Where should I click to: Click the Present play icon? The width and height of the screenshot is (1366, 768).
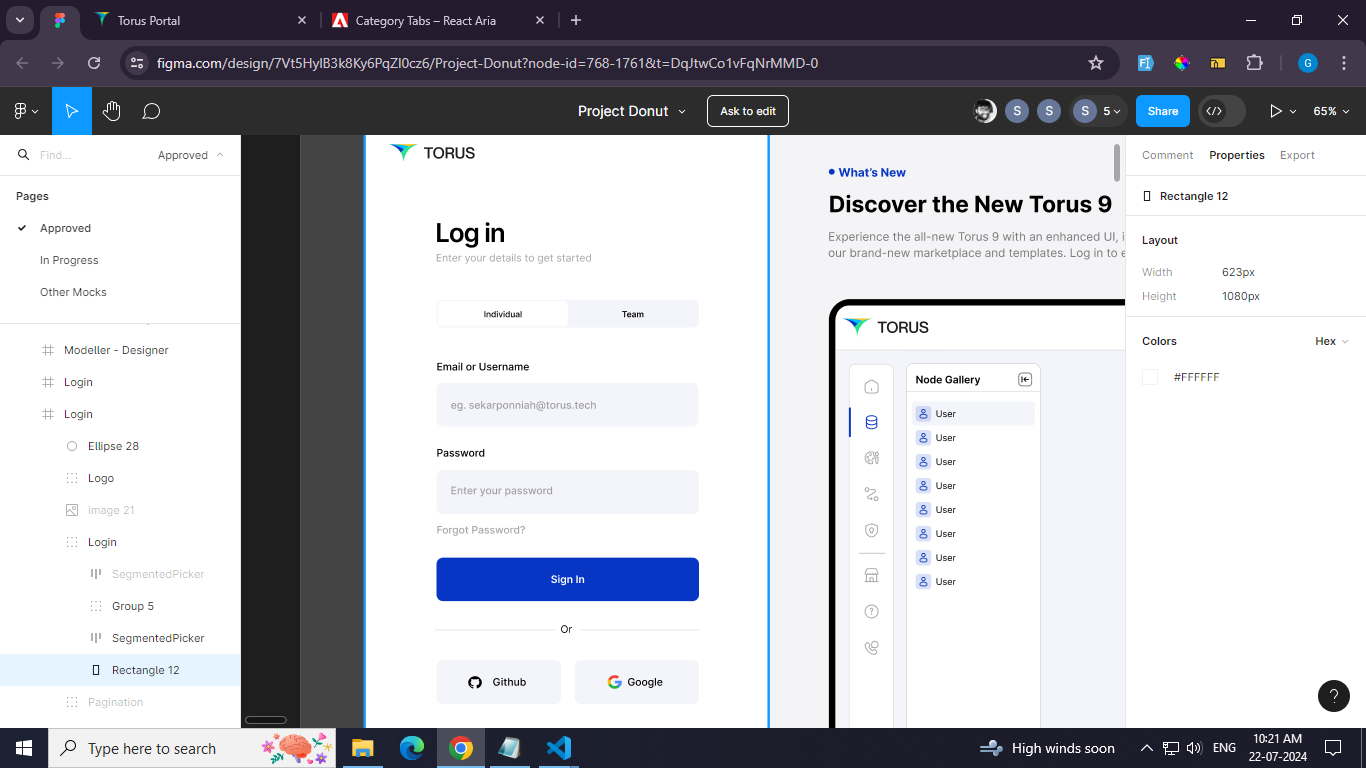(x=1275, y=111)
